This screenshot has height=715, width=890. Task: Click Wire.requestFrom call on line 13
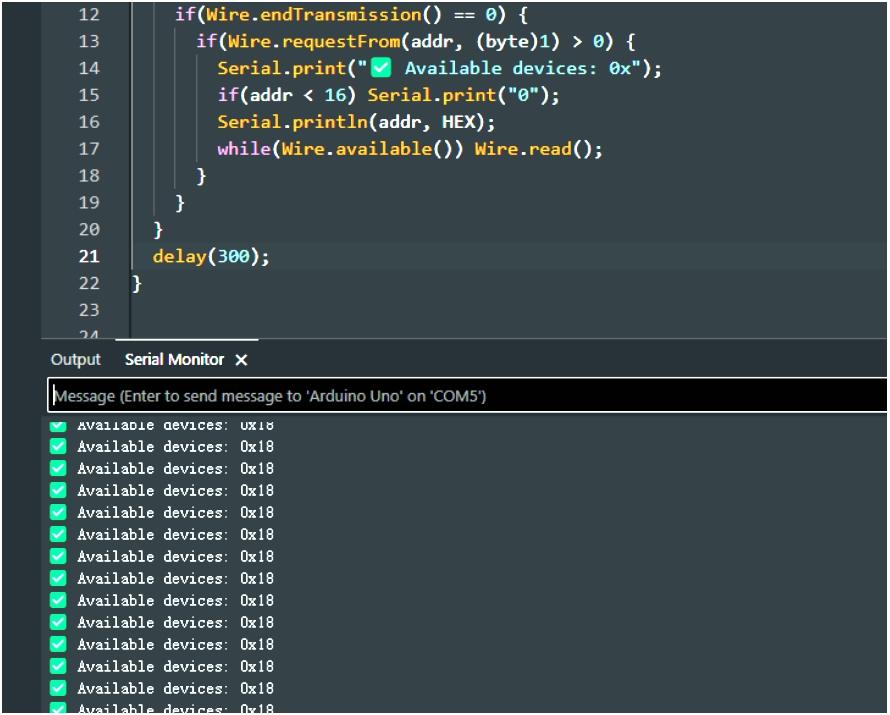[313, 42]
